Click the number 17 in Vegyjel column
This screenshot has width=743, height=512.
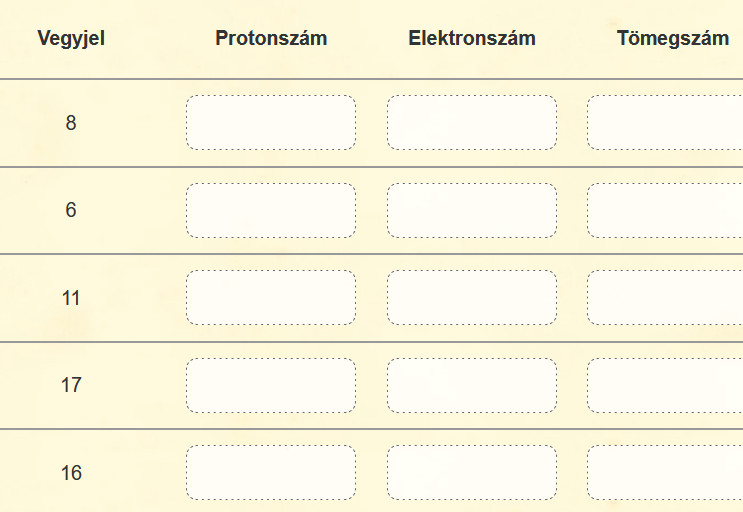click(x=71, y=385)
